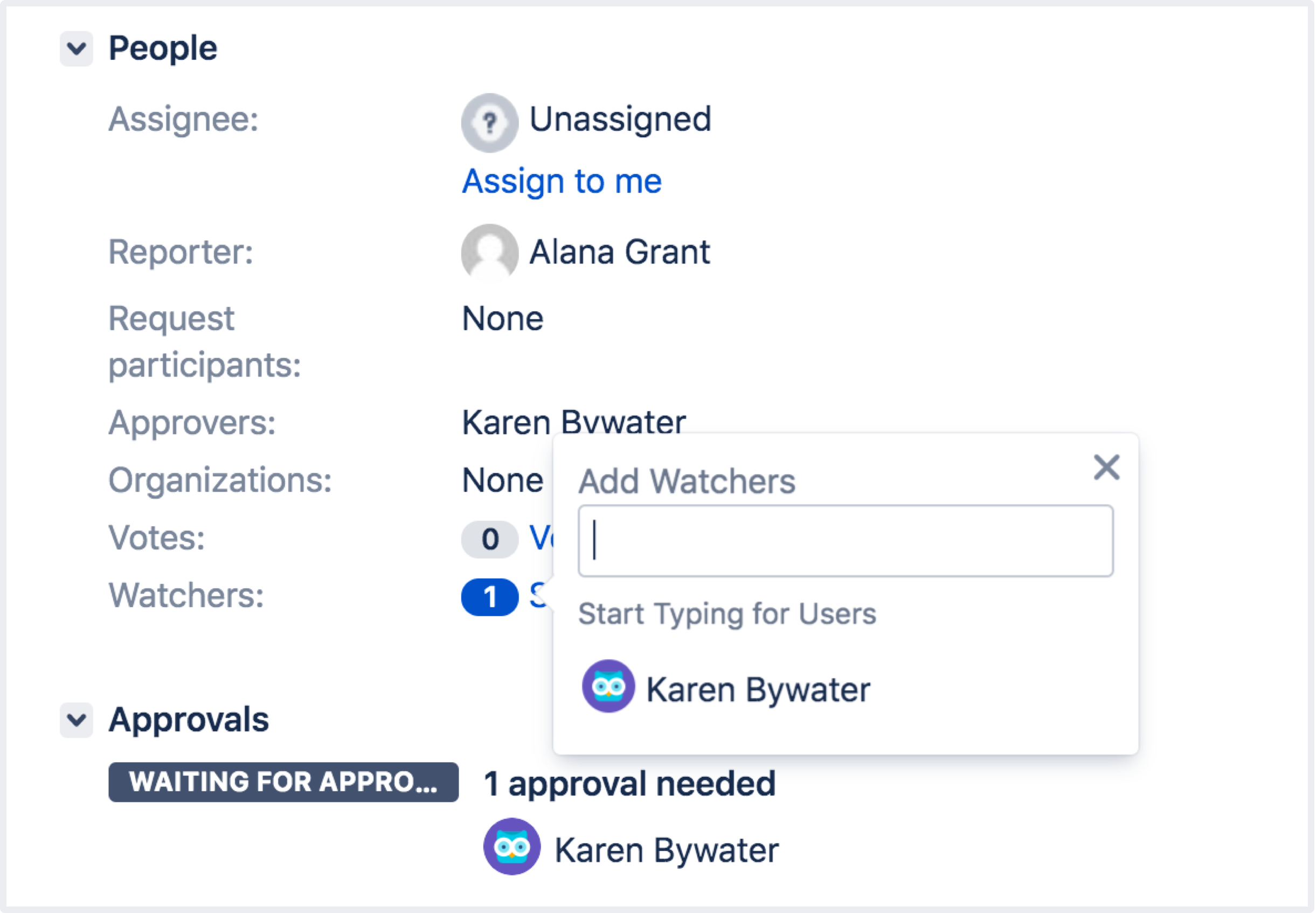Click the Alana Grant reporter name

tap(619, 252)
